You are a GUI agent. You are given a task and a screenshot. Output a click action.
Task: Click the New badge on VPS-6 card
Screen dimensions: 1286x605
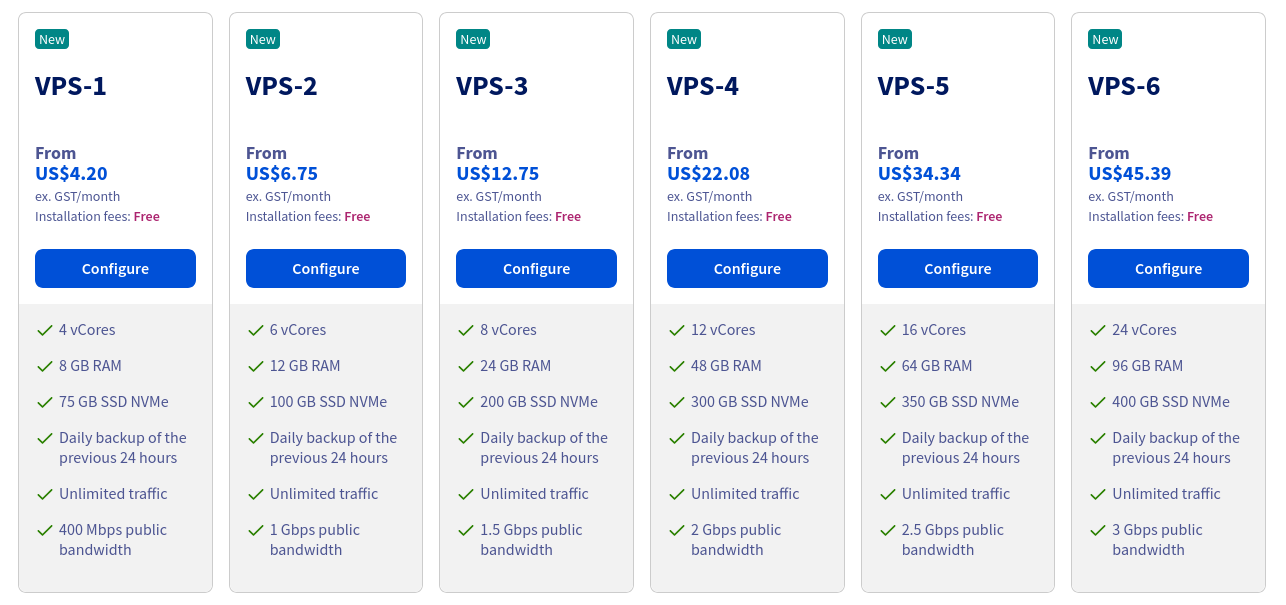pyautogui.click(x=1105, y=40)
